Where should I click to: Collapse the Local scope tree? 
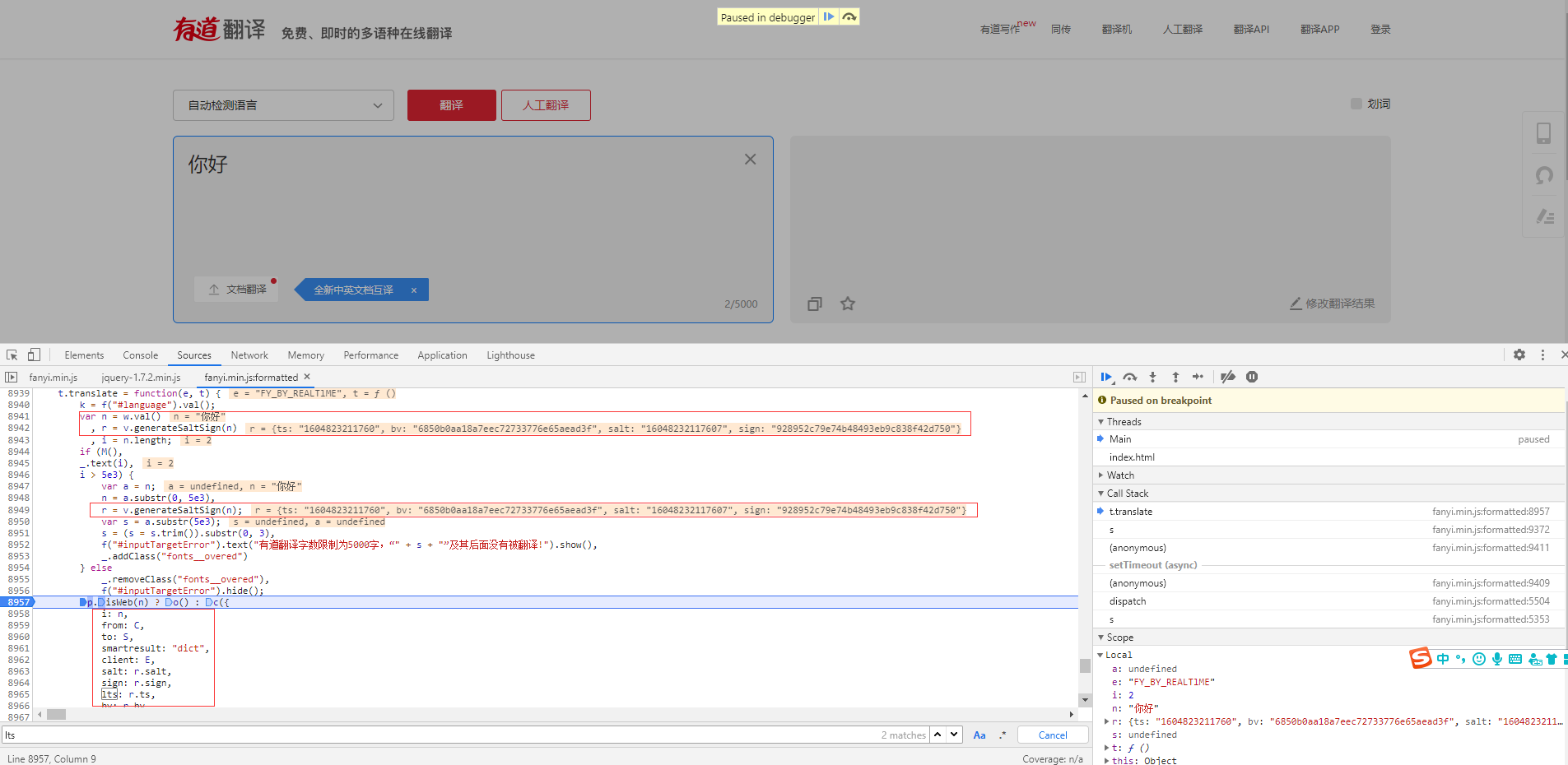1100,655
